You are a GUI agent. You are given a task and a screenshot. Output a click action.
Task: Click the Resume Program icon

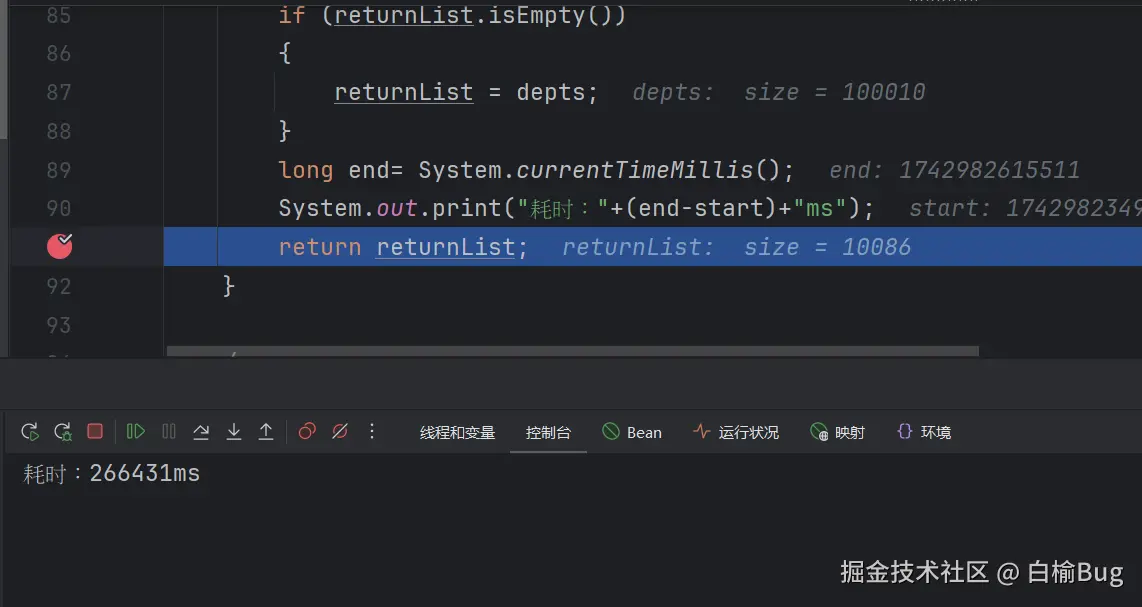point(135,431)
